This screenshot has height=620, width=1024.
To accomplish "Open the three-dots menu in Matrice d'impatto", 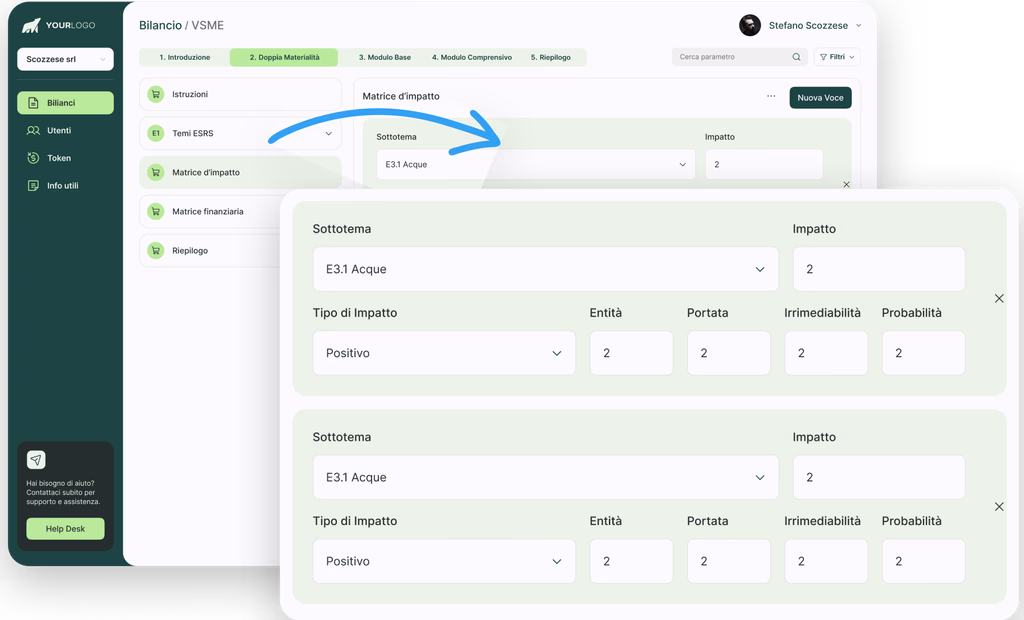I will [x=771, y=97].
